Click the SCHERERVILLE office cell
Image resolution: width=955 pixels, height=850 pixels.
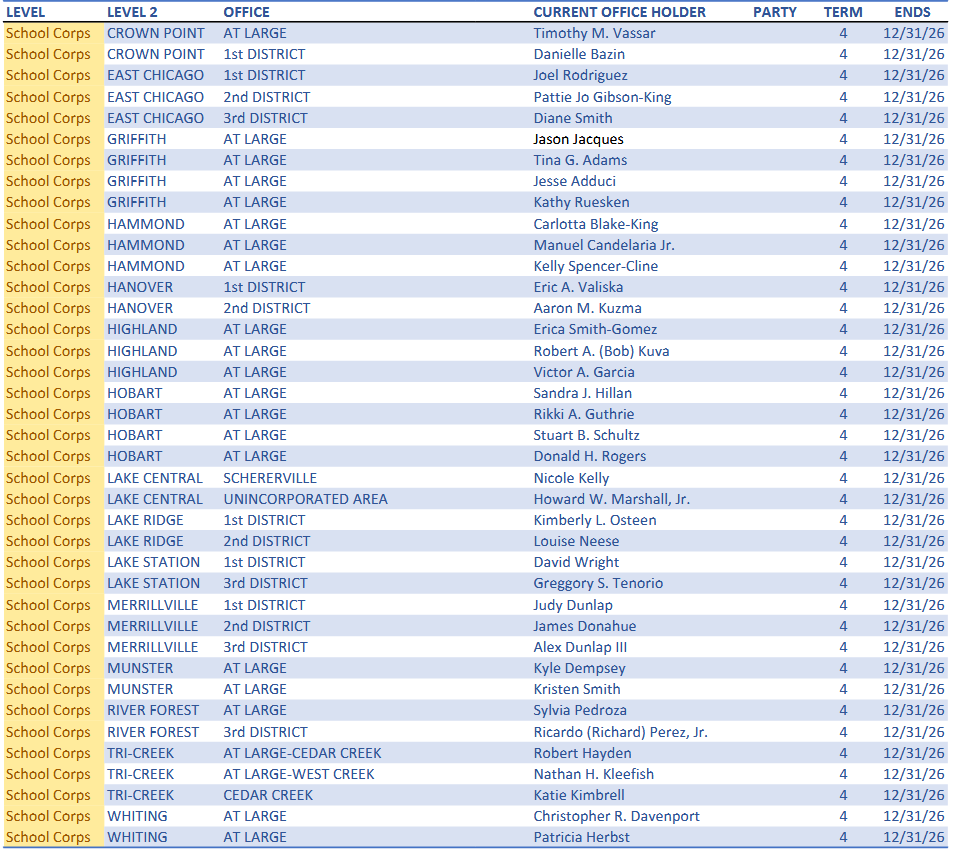[x=270, y=478]
